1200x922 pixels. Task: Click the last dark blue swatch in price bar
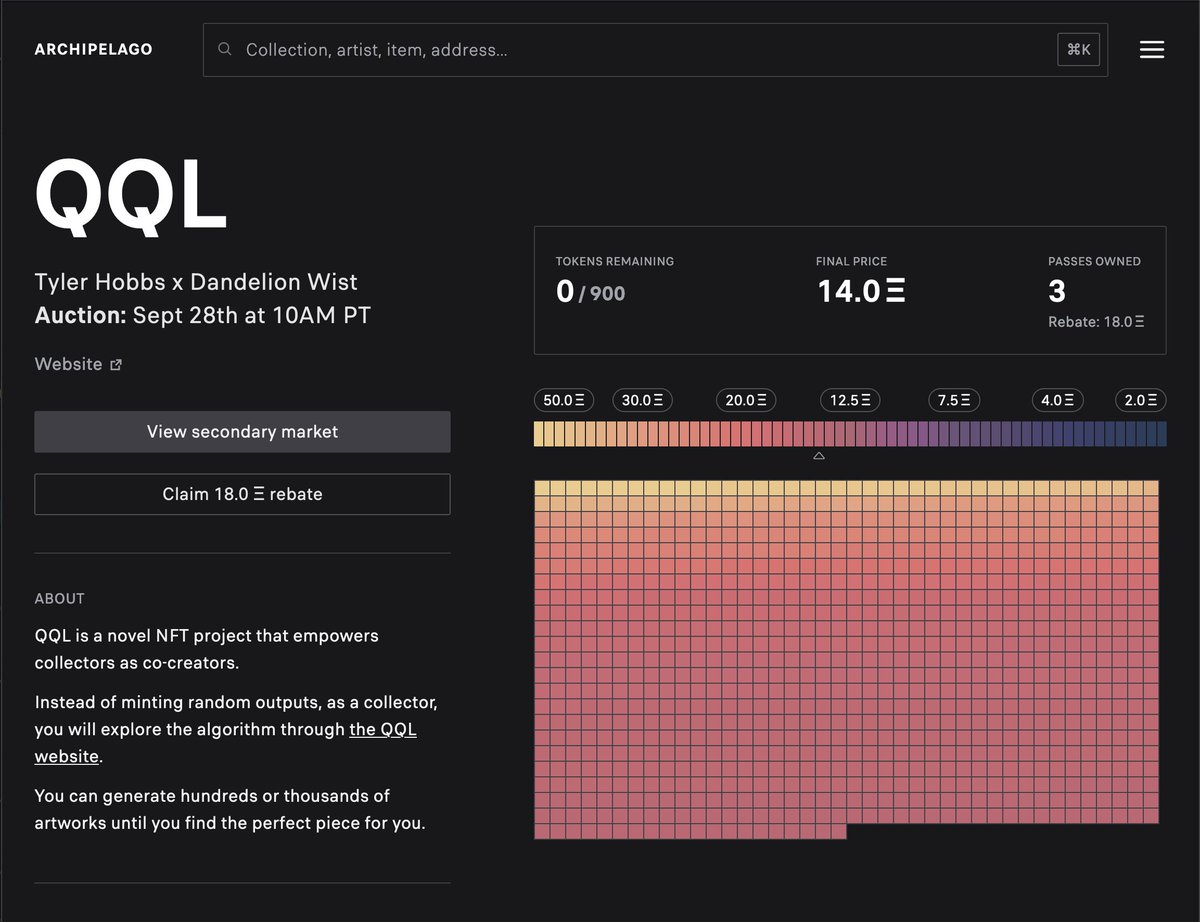coord(1161,434)
